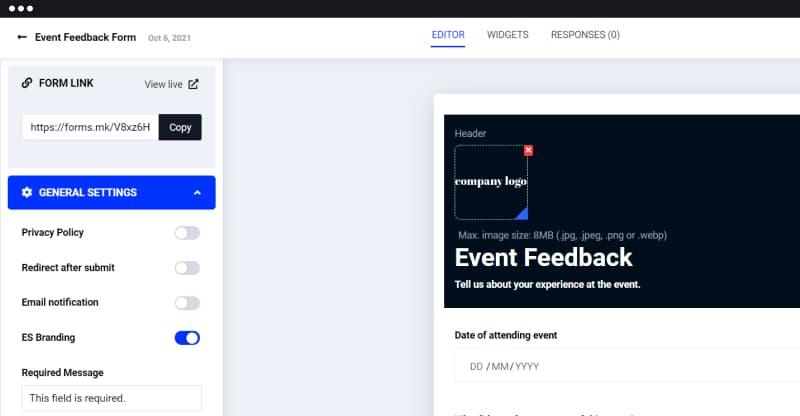
Task: Click the 'Tell us about your experience' subtitle
Action: tap(547, 284)
